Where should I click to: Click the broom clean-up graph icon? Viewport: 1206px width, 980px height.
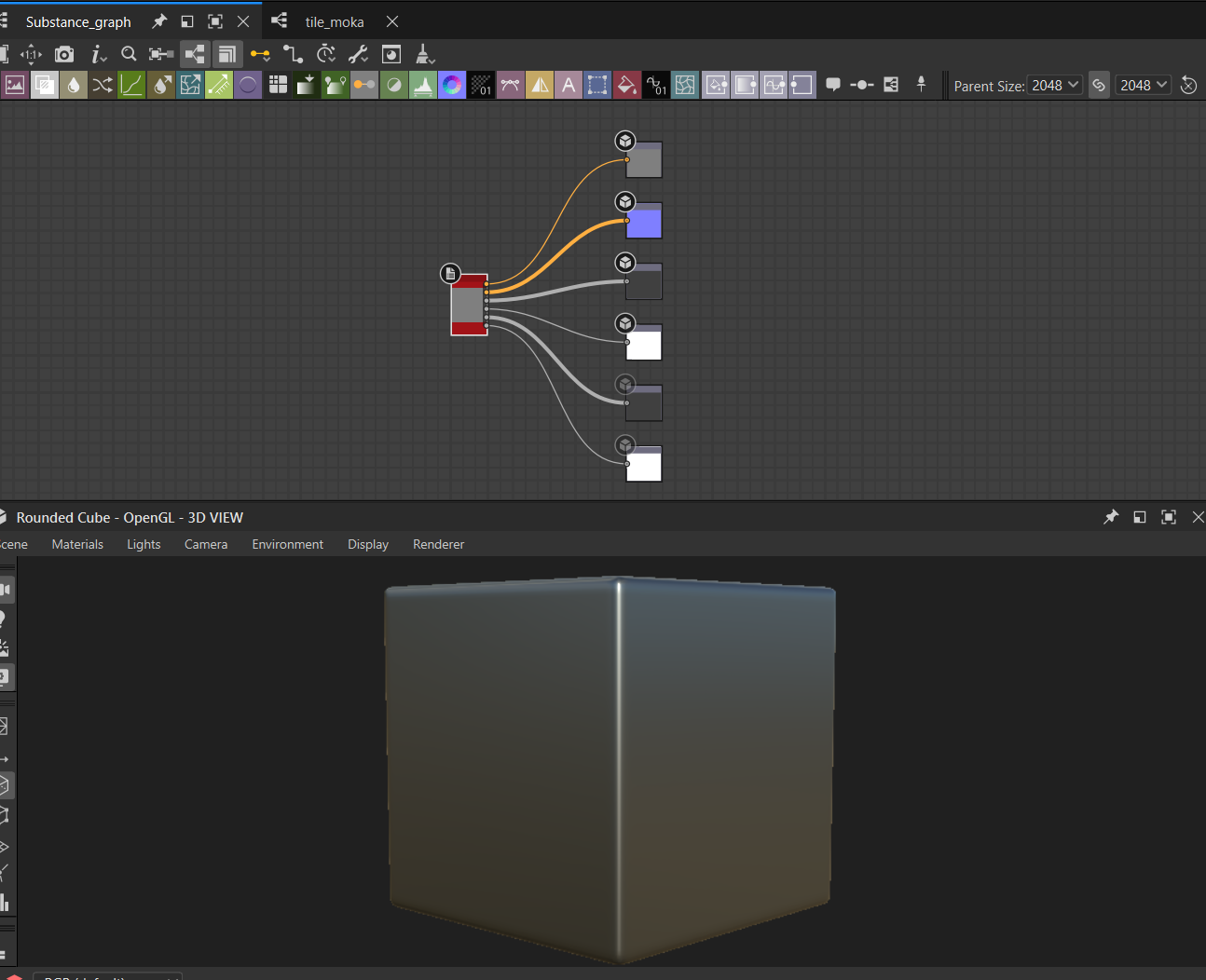424,55
